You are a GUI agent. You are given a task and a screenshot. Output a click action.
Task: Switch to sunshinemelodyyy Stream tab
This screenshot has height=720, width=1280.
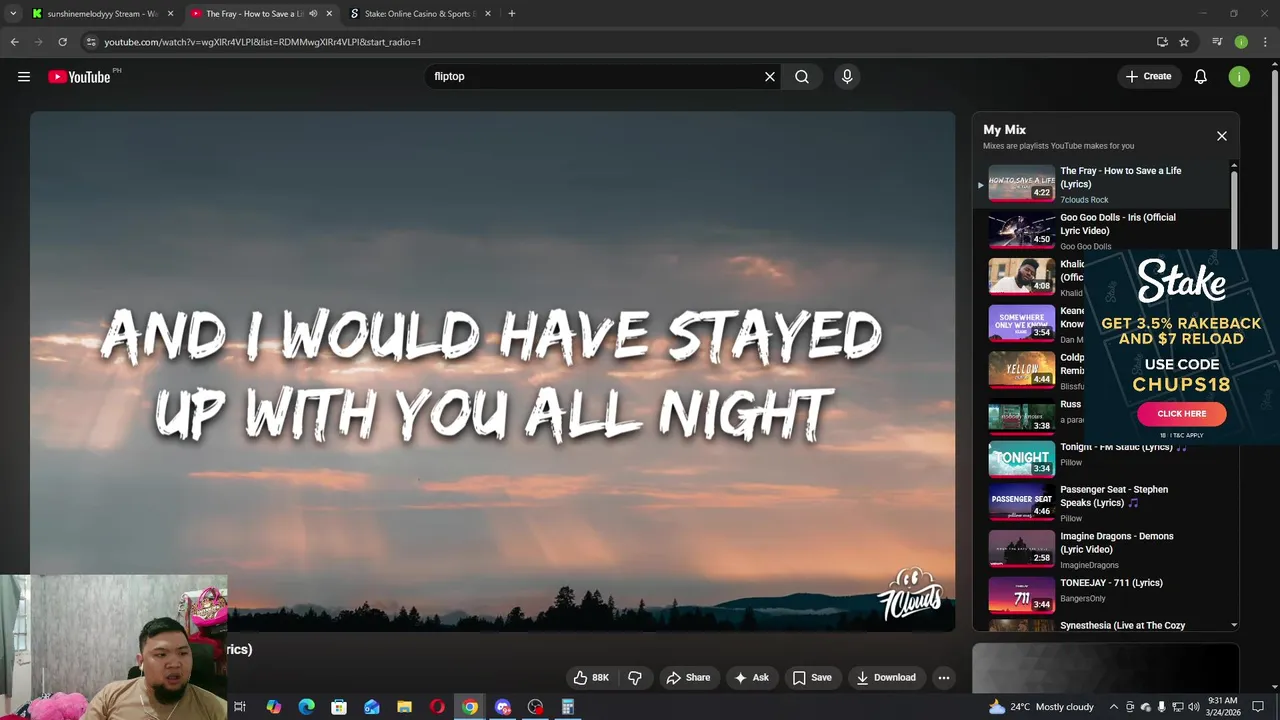tap(100, 14)
